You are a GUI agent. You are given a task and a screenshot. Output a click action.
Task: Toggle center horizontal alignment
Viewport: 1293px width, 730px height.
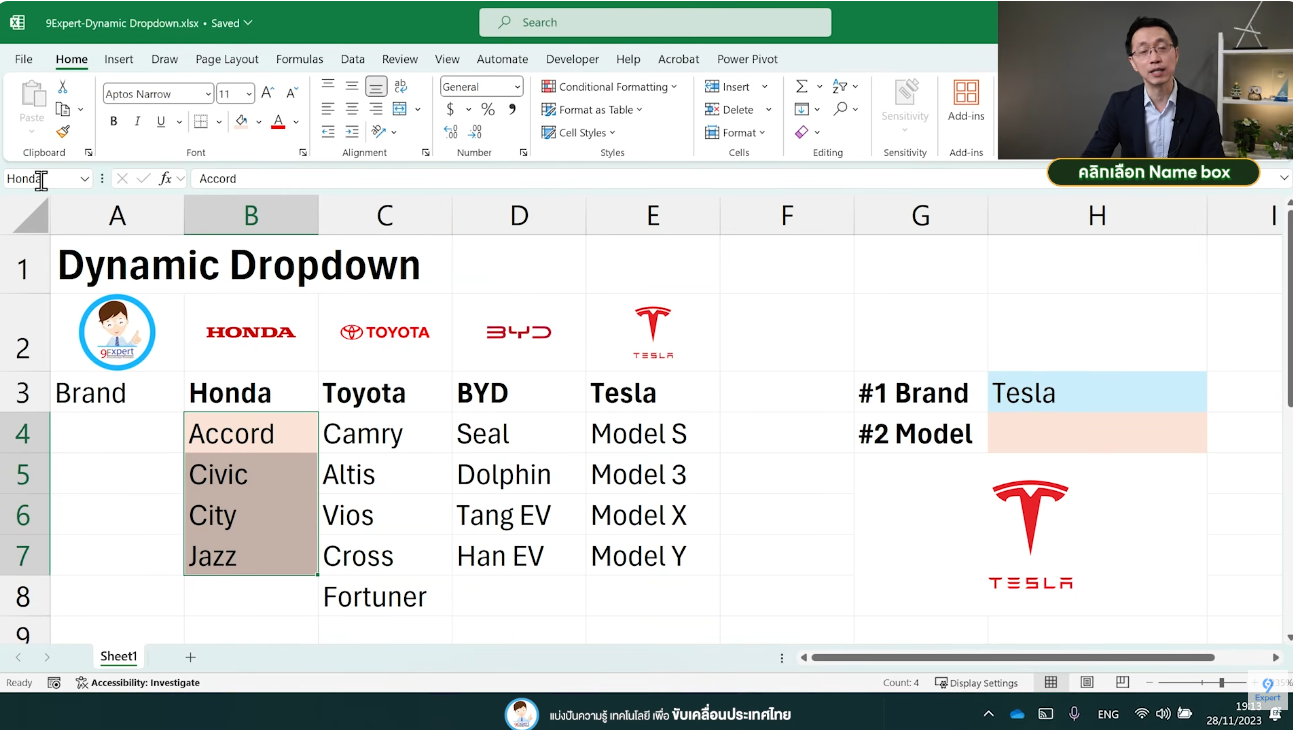coord(352,109)
